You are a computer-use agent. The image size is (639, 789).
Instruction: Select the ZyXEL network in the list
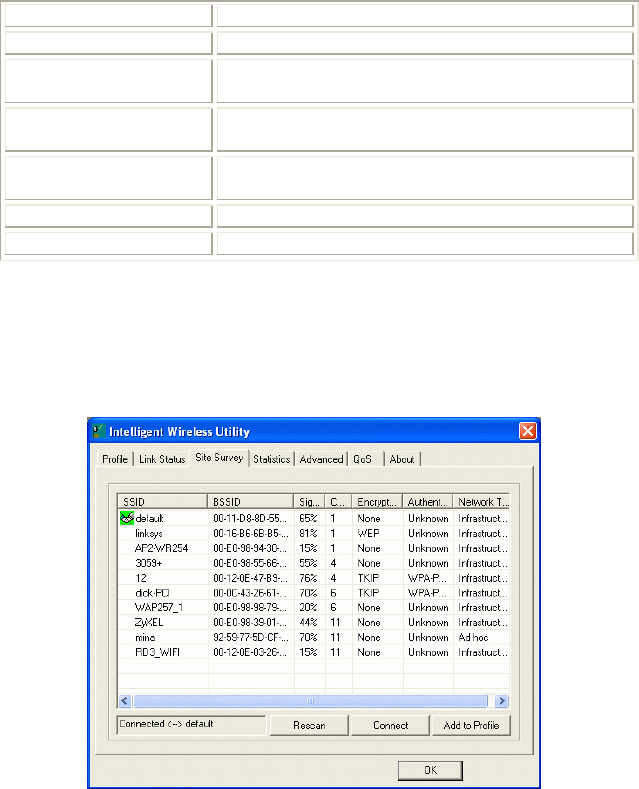(148, 622)
